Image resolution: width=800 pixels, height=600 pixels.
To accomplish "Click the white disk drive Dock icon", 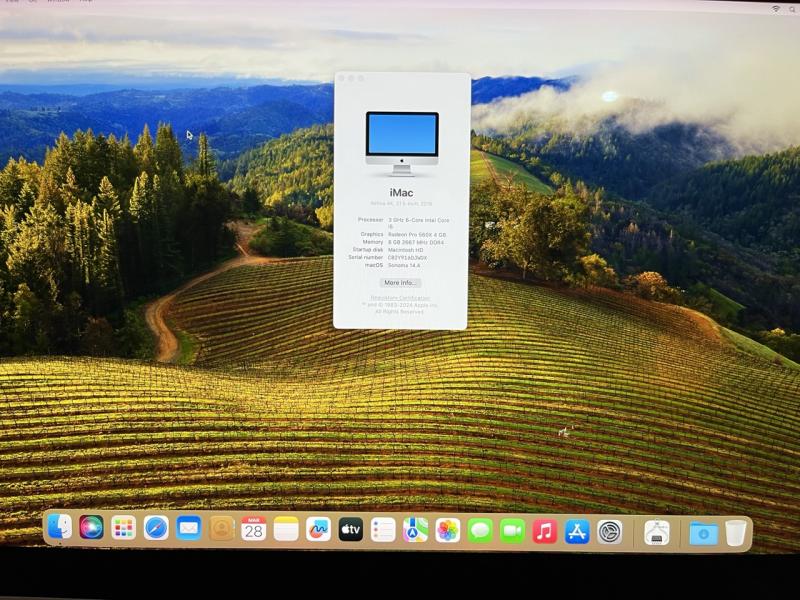I will click(657, 533).
